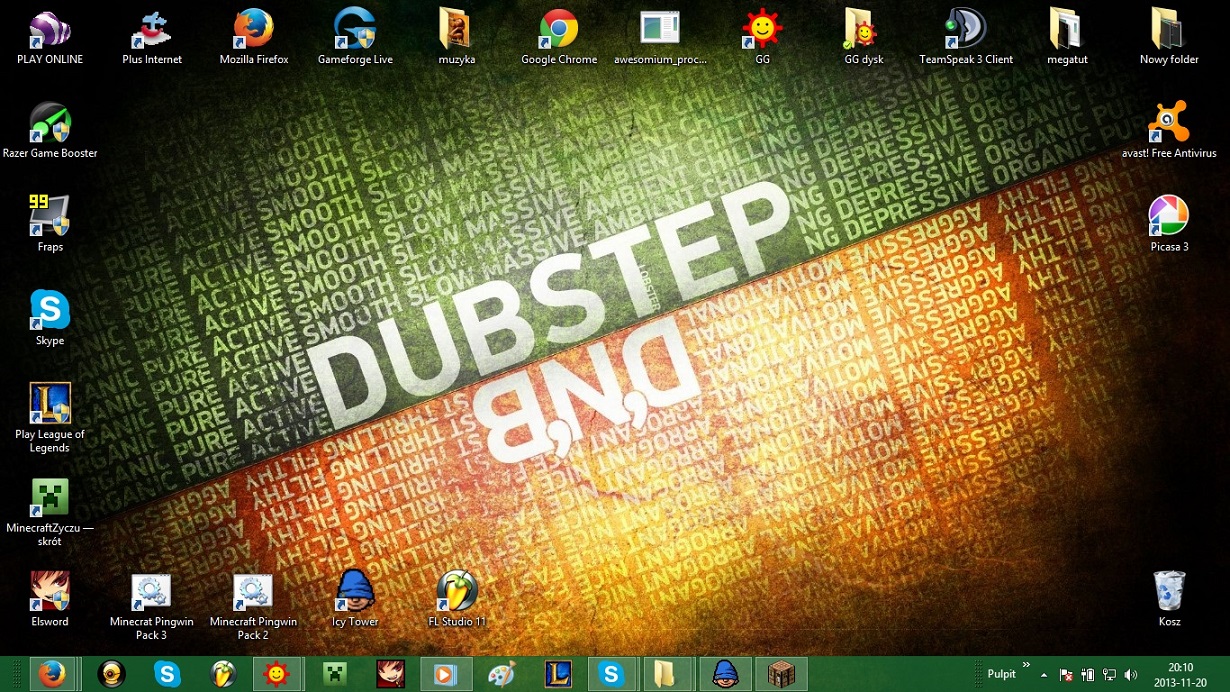Image resolution: width=1230 pixels, height=692 pixels.
Task: Open the Pulpit toolbar in taskbar
Action: [x=1002, y=675]
